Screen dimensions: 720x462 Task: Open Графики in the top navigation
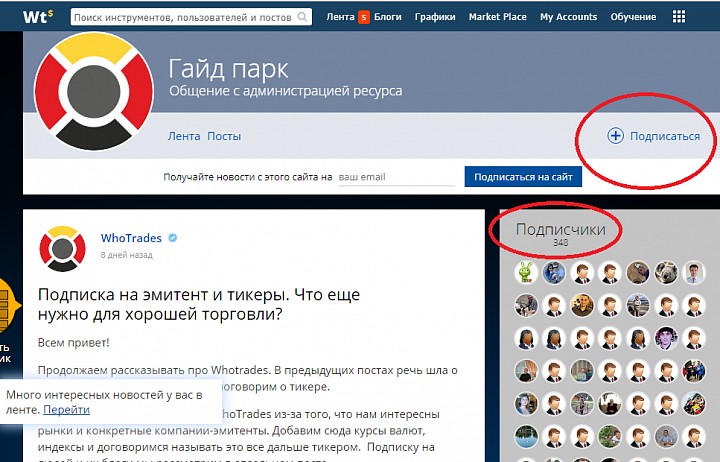pos(435,17)
